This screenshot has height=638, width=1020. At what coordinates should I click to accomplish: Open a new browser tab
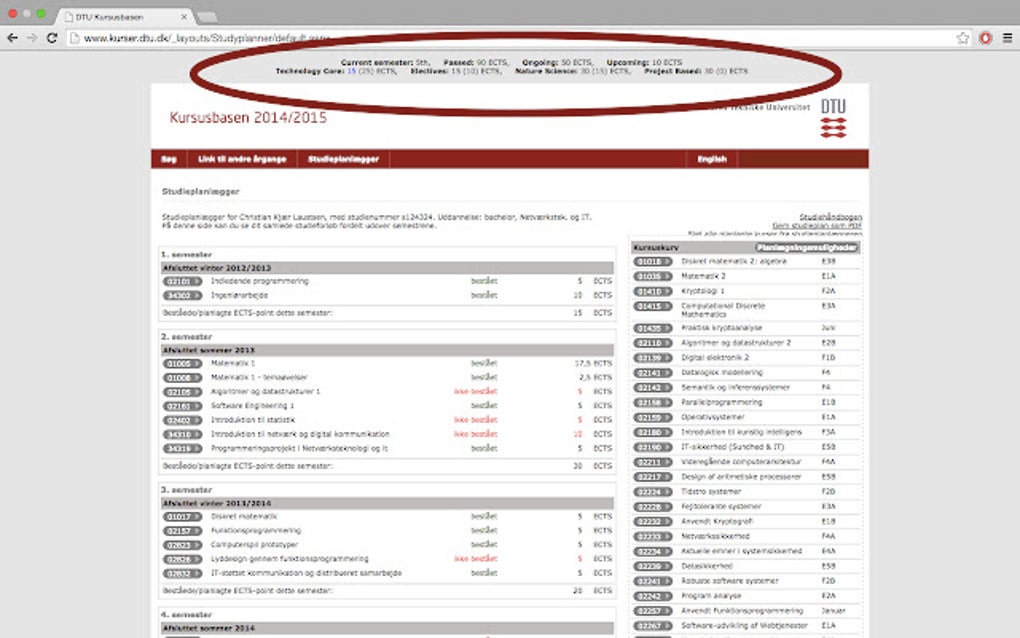click(x=208, y=16)
